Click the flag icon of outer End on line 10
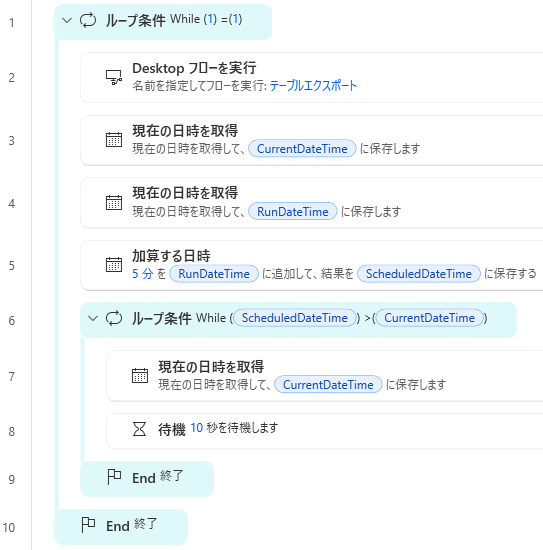Screen dimensions: 543x550 pos(88,525)
